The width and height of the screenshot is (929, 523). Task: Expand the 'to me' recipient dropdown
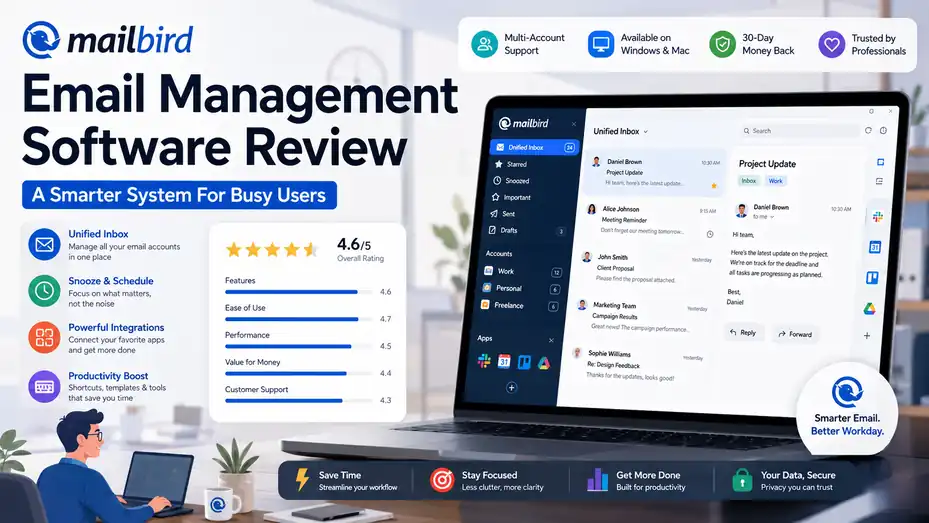click(764, 217)
